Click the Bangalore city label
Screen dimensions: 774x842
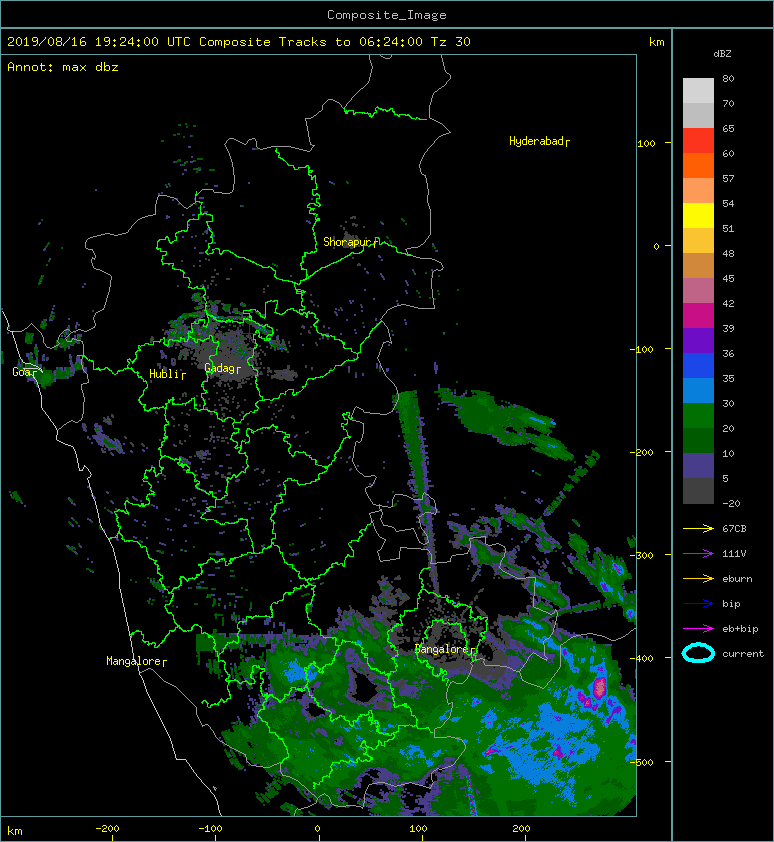coord(445,649)
